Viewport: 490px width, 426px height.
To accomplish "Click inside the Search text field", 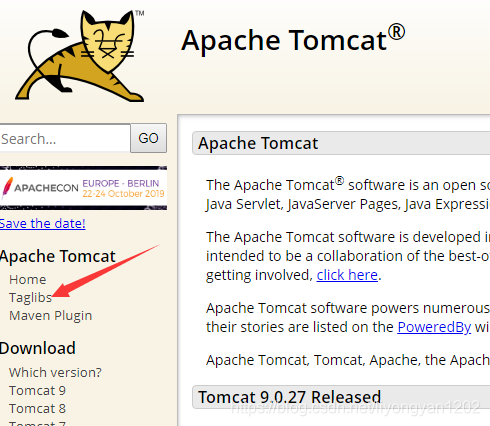I will click(65, 138).
